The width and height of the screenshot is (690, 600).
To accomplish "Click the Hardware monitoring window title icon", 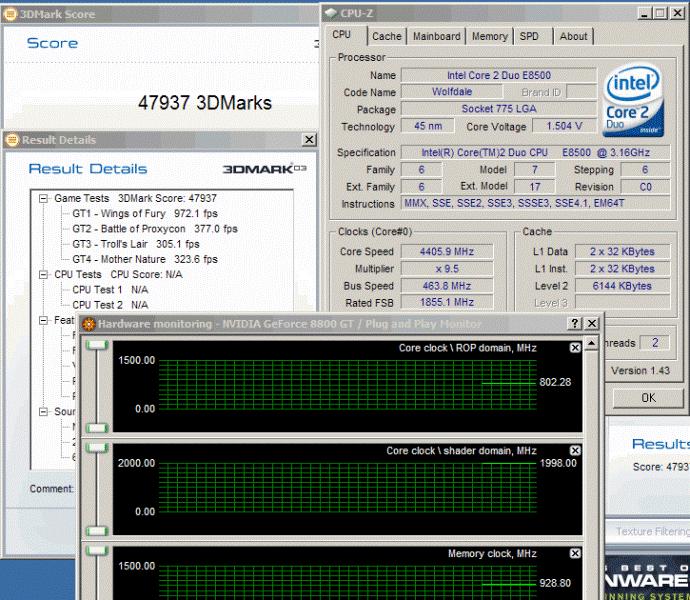I will 89,324.
